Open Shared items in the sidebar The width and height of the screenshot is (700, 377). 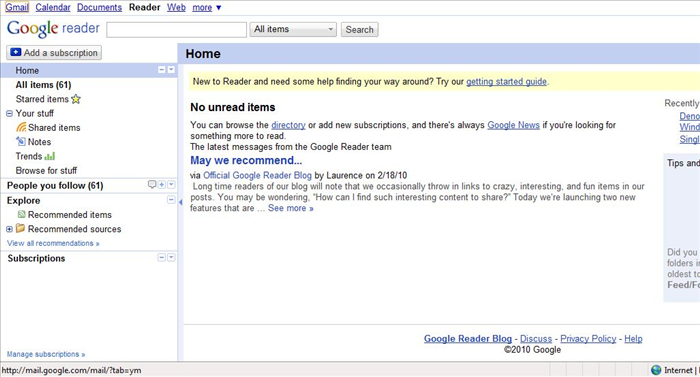click(54, 127)
